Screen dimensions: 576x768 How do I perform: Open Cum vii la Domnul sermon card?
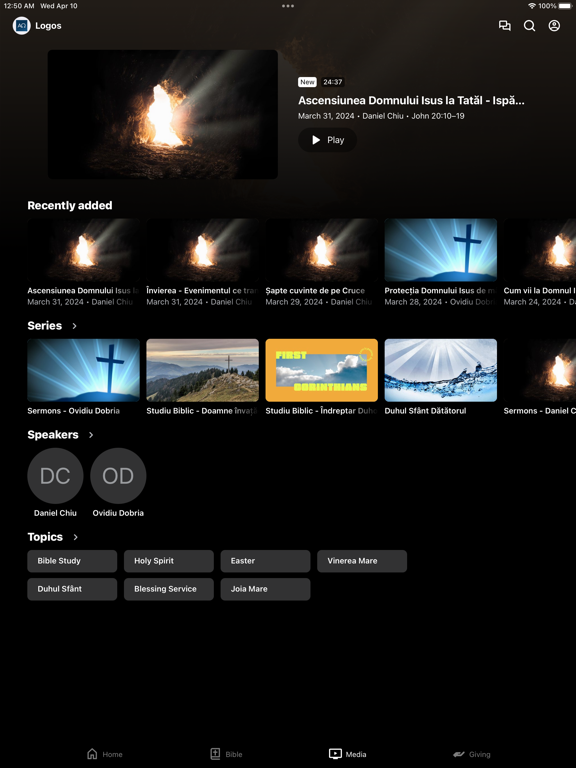(x=540, y=263)
